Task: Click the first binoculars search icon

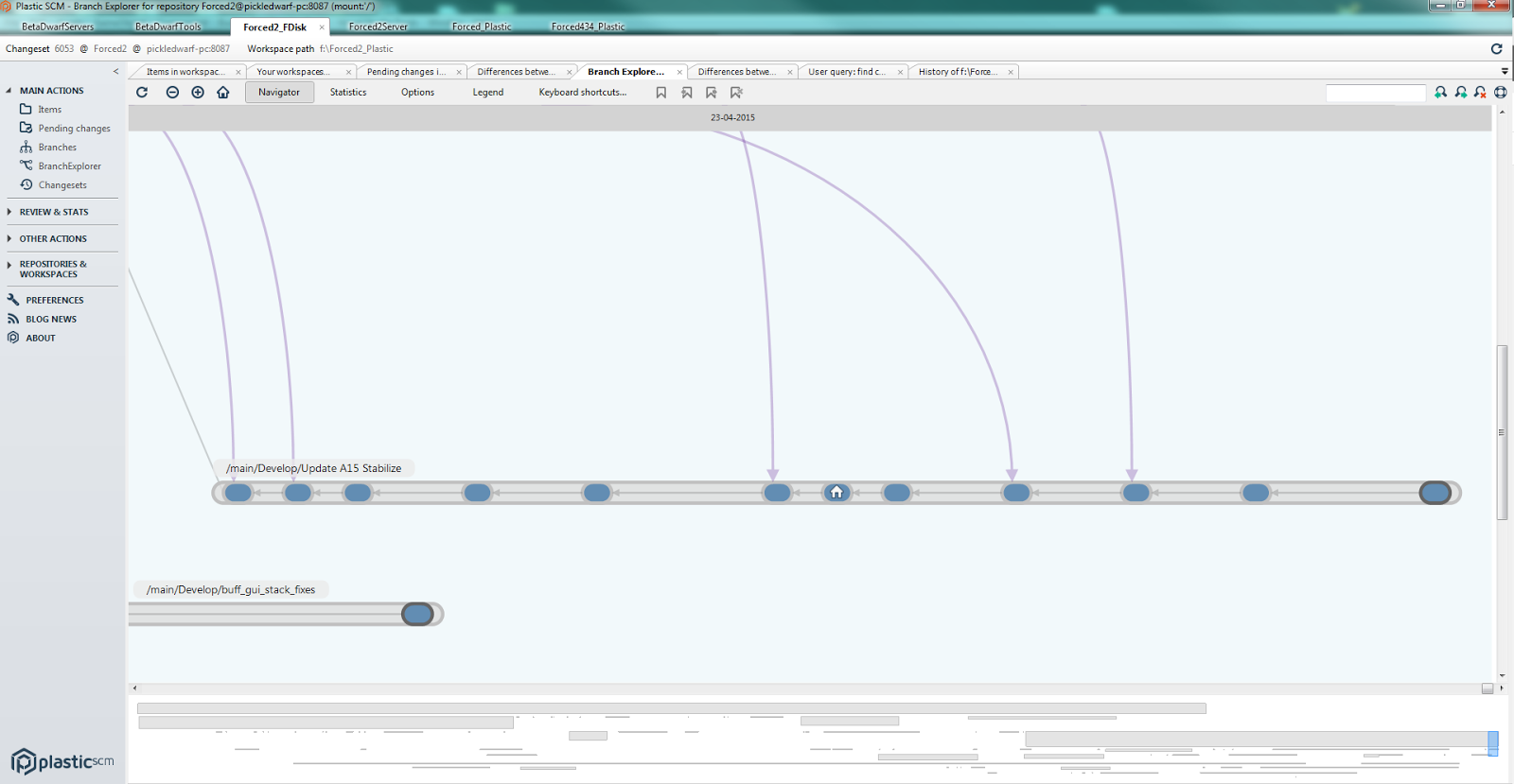Action: click(x=1440, y=92)
